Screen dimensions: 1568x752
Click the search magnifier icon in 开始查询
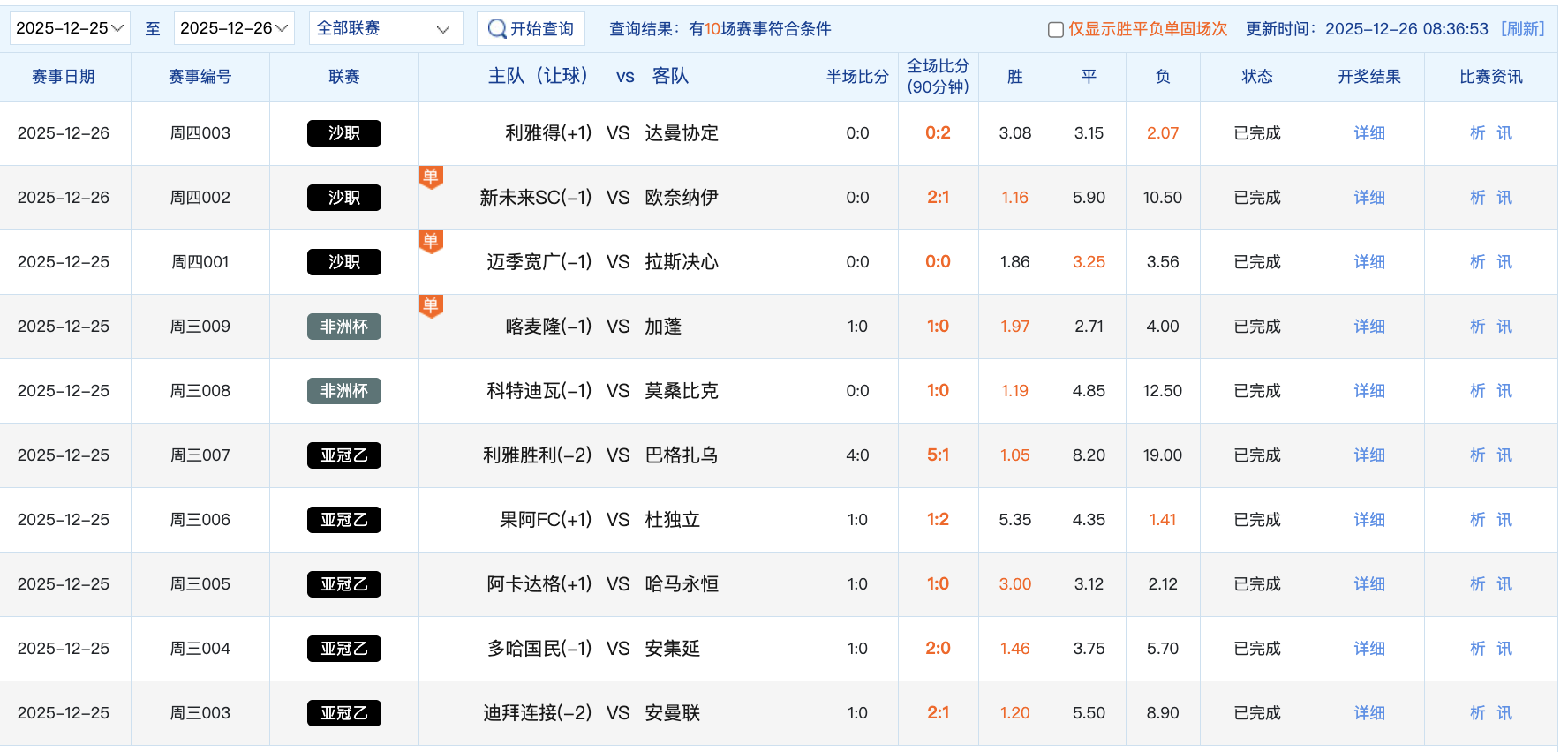[x=497, y=29]
